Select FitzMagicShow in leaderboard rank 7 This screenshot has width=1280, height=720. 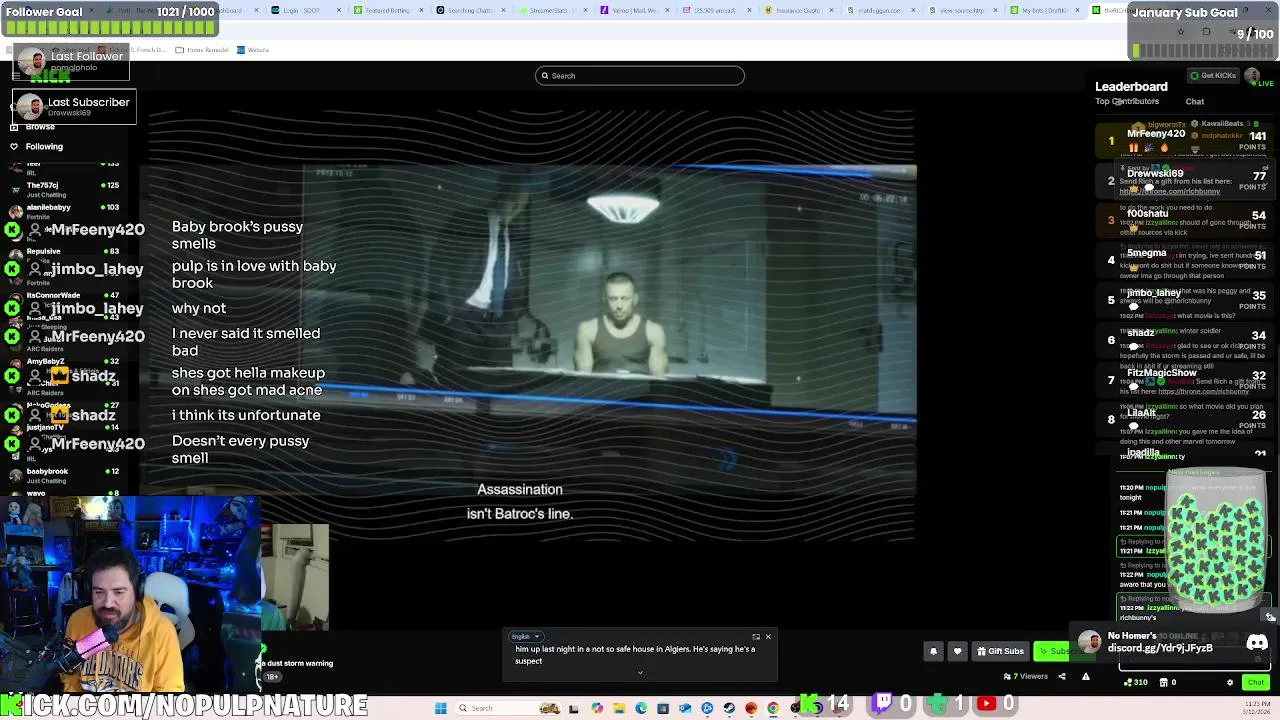[x=1161, y=373]
